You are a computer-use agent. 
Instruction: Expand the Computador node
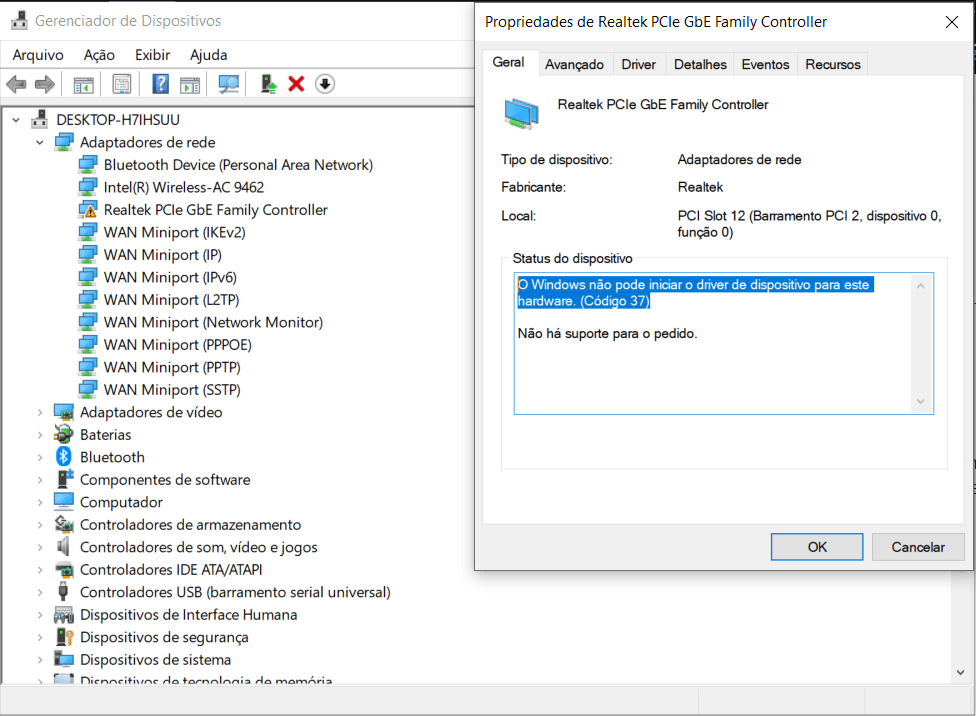coord(40,502)
